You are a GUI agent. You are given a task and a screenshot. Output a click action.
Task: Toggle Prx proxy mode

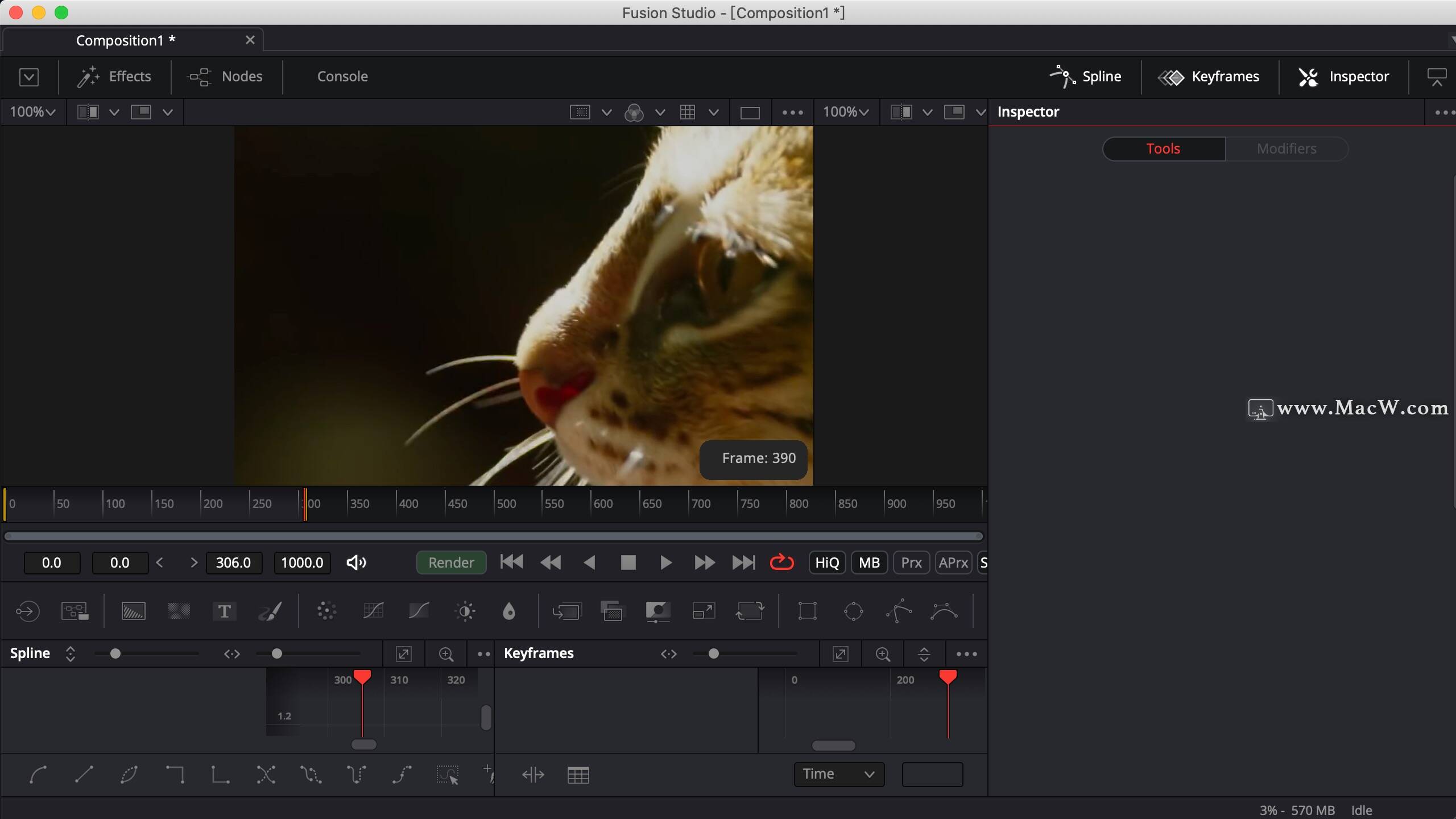911,562
